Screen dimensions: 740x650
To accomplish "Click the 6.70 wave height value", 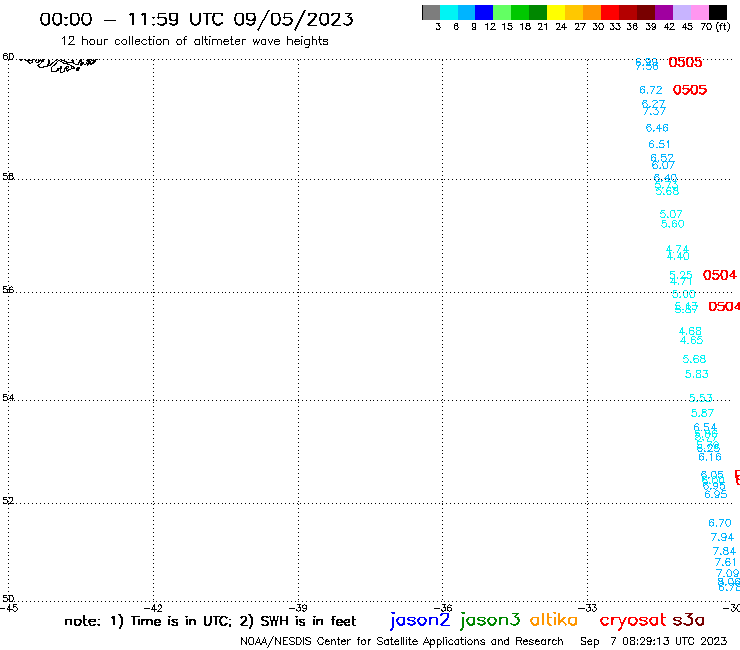I will pos(720,523).
